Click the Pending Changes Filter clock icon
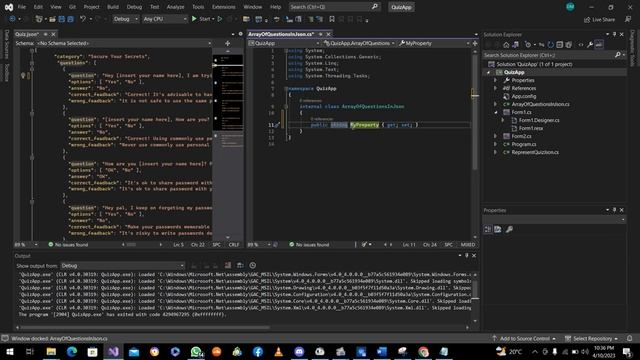 pos(528,45)
